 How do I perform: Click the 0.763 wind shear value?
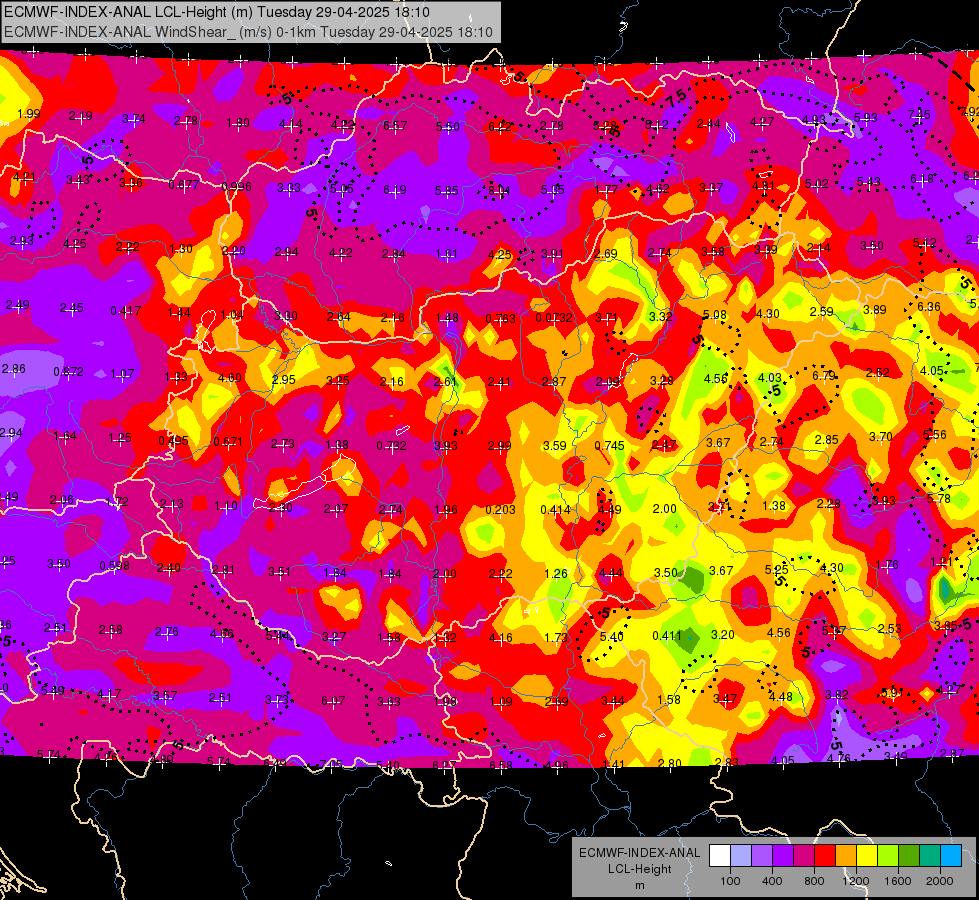click(x=501, y=319)
